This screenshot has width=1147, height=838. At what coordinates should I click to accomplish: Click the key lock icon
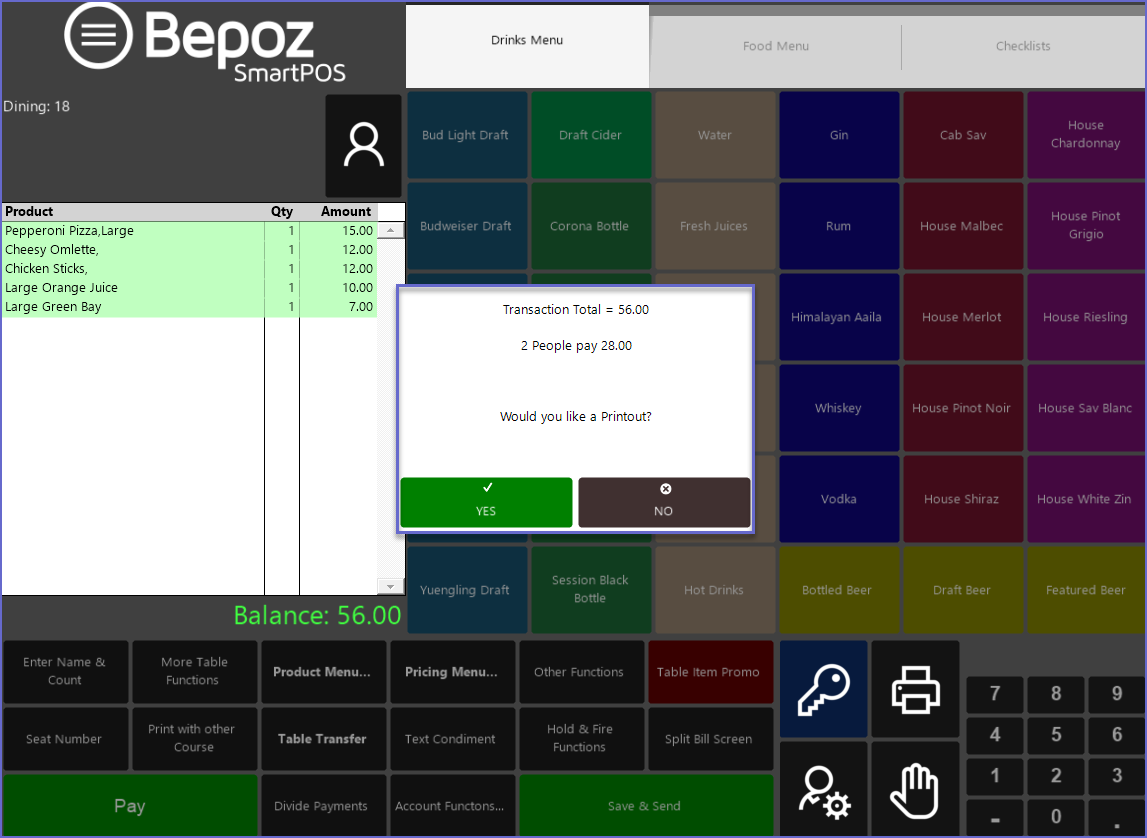[823, 689]
